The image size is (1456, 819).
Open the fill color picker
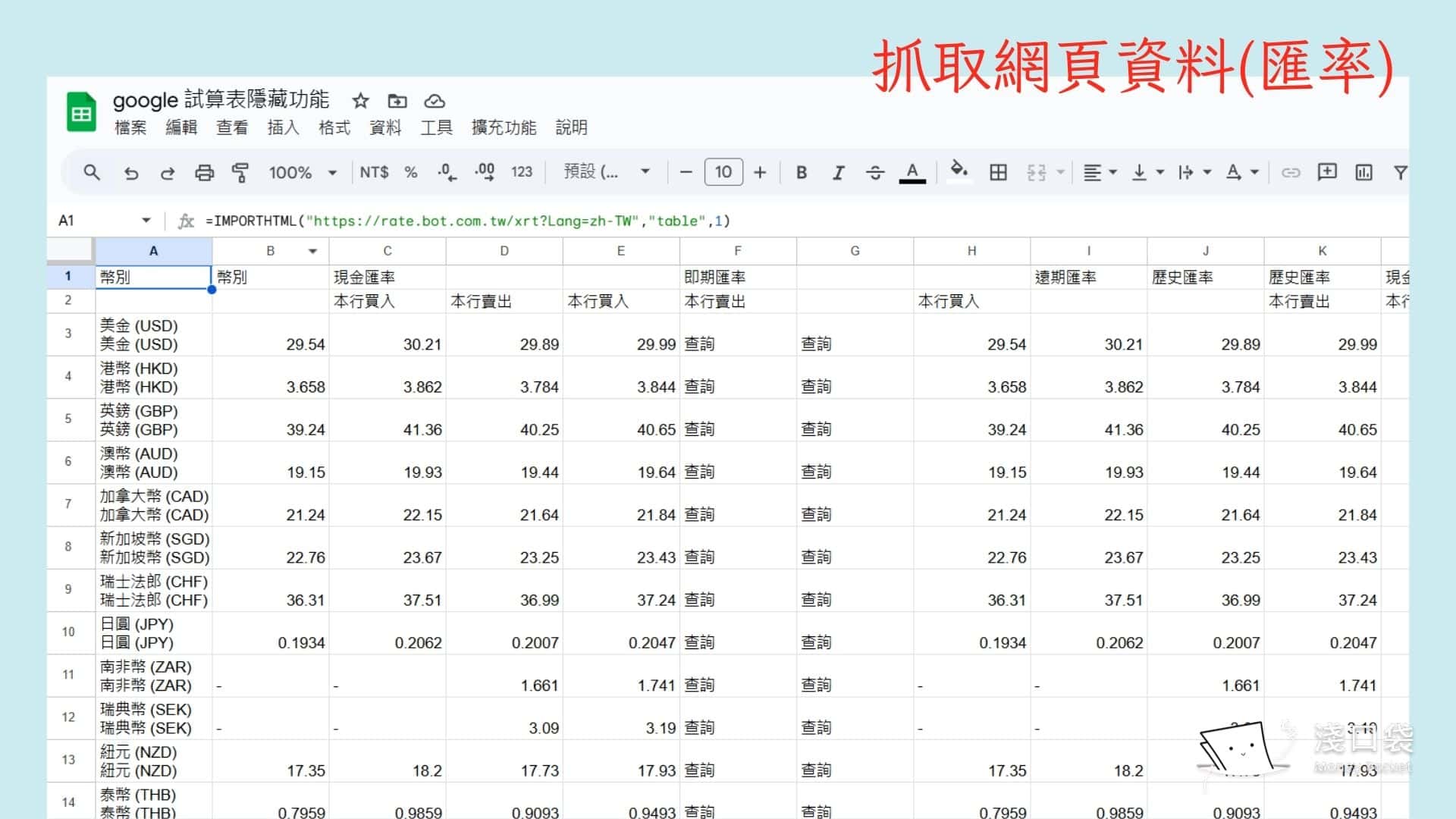tap(959, 170)
